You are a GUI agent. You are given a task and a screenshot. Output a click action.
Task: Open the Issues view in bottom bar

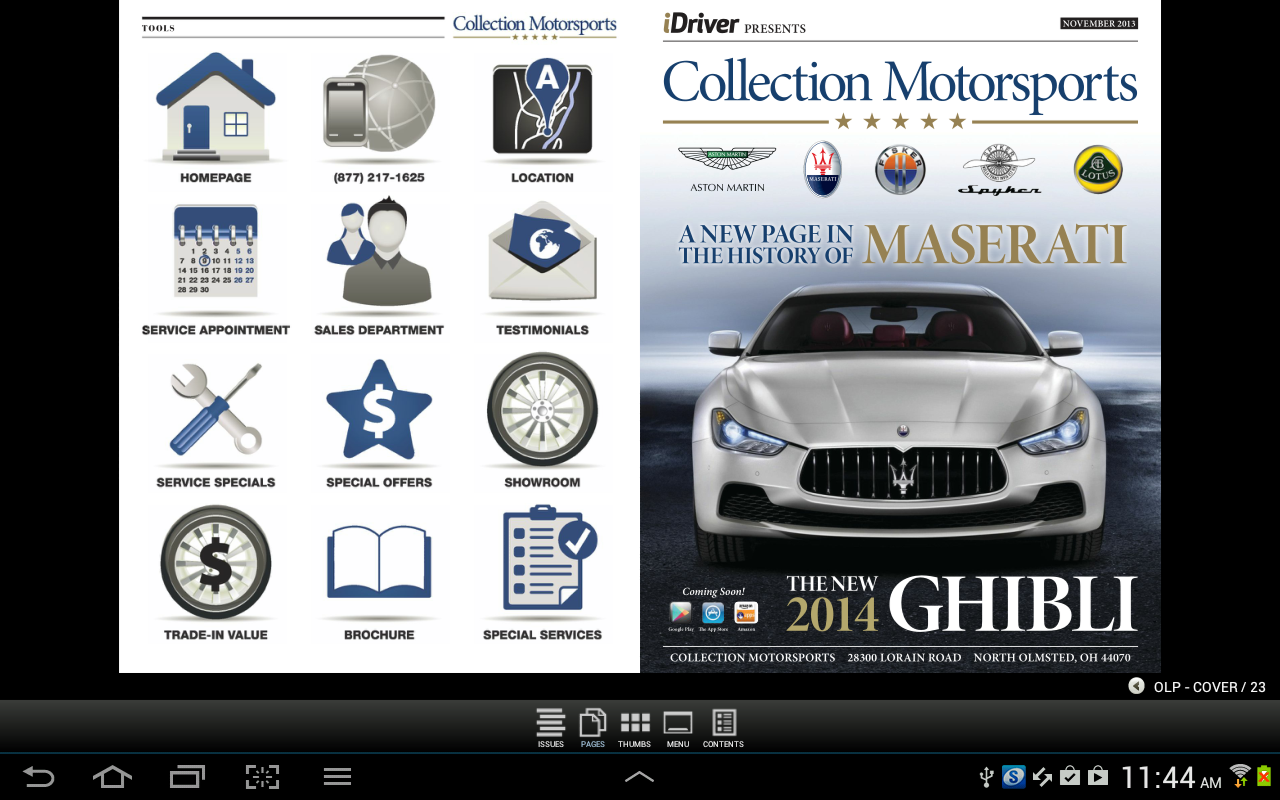tap(551, 728)
